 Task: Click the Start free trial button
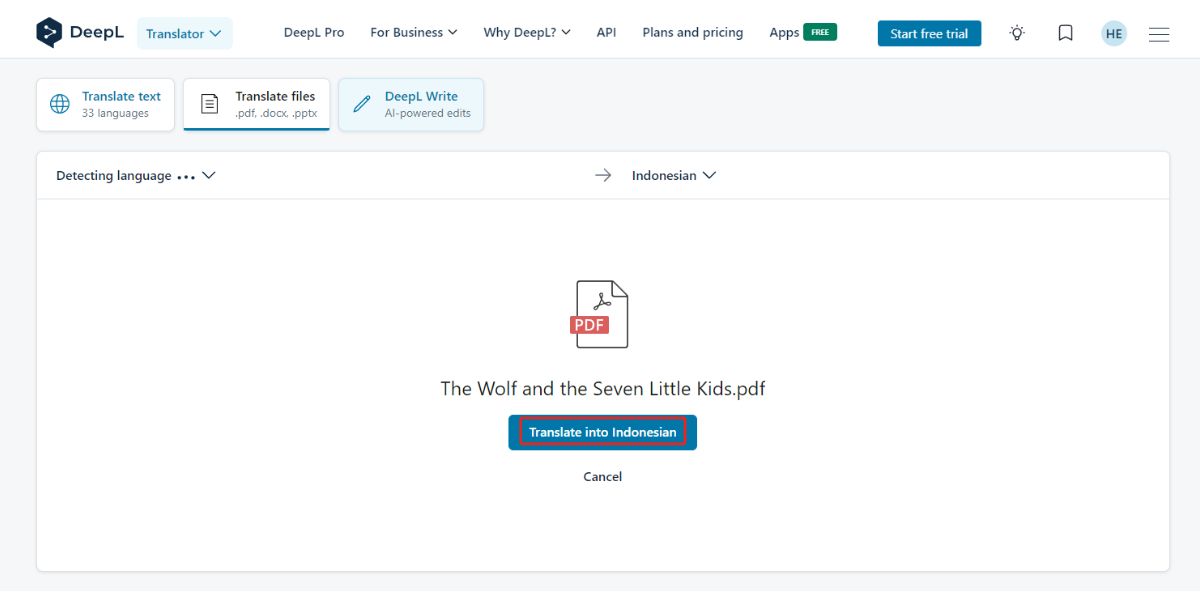click(x=929, y=32)
